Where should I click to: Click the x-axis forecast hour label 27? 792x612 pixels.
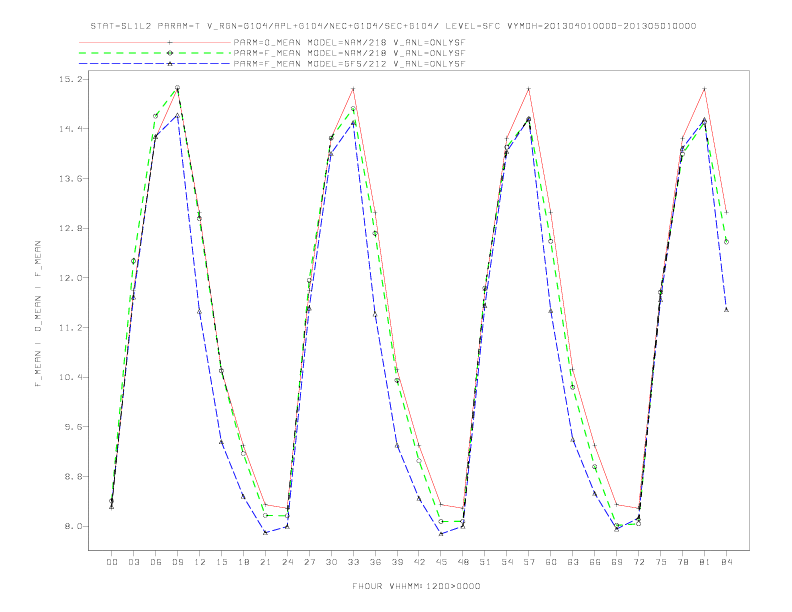pos(309,562)
